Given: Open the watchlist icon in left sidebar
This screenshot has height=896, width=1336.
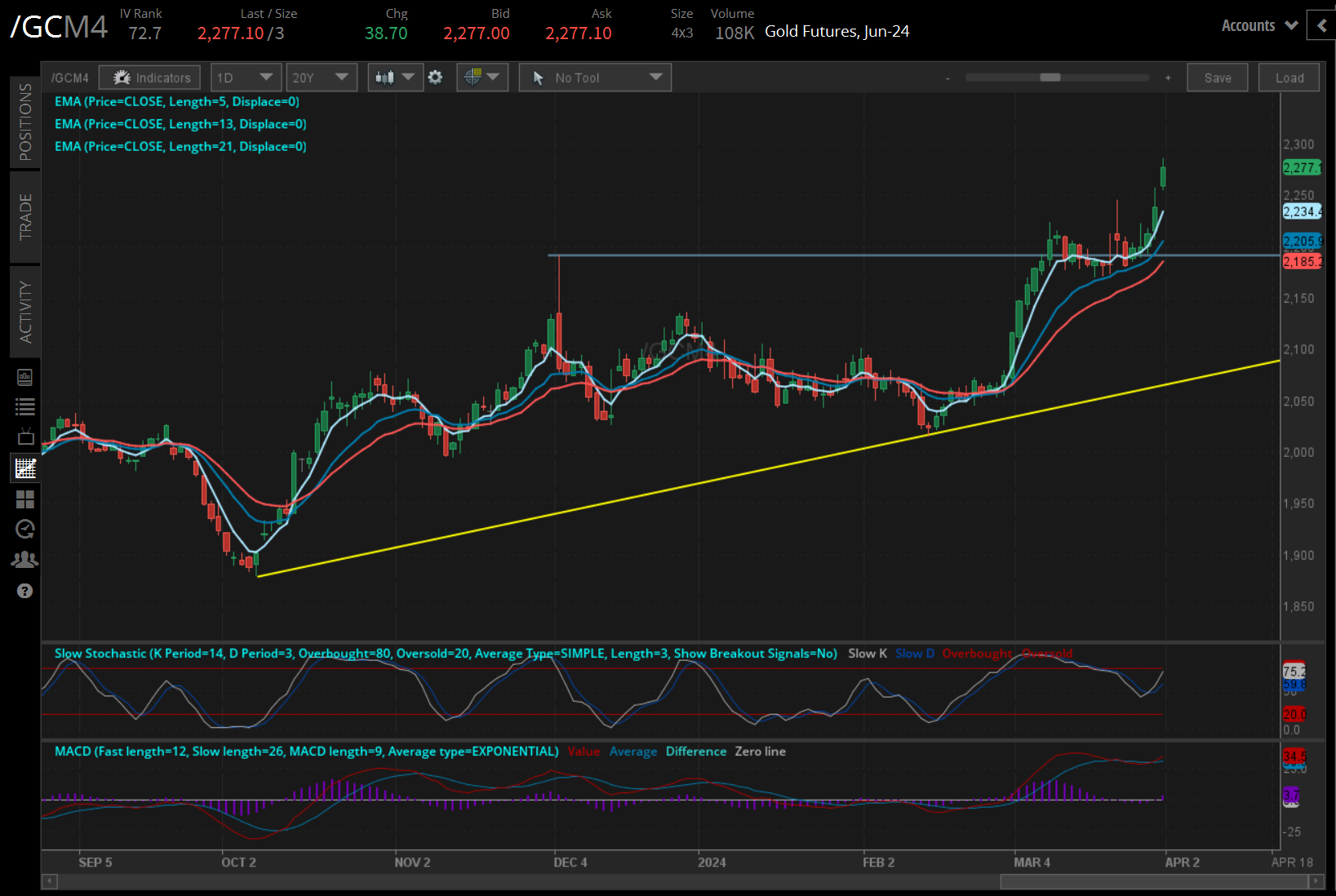Looking at the screenshot, I should (25, 406).
